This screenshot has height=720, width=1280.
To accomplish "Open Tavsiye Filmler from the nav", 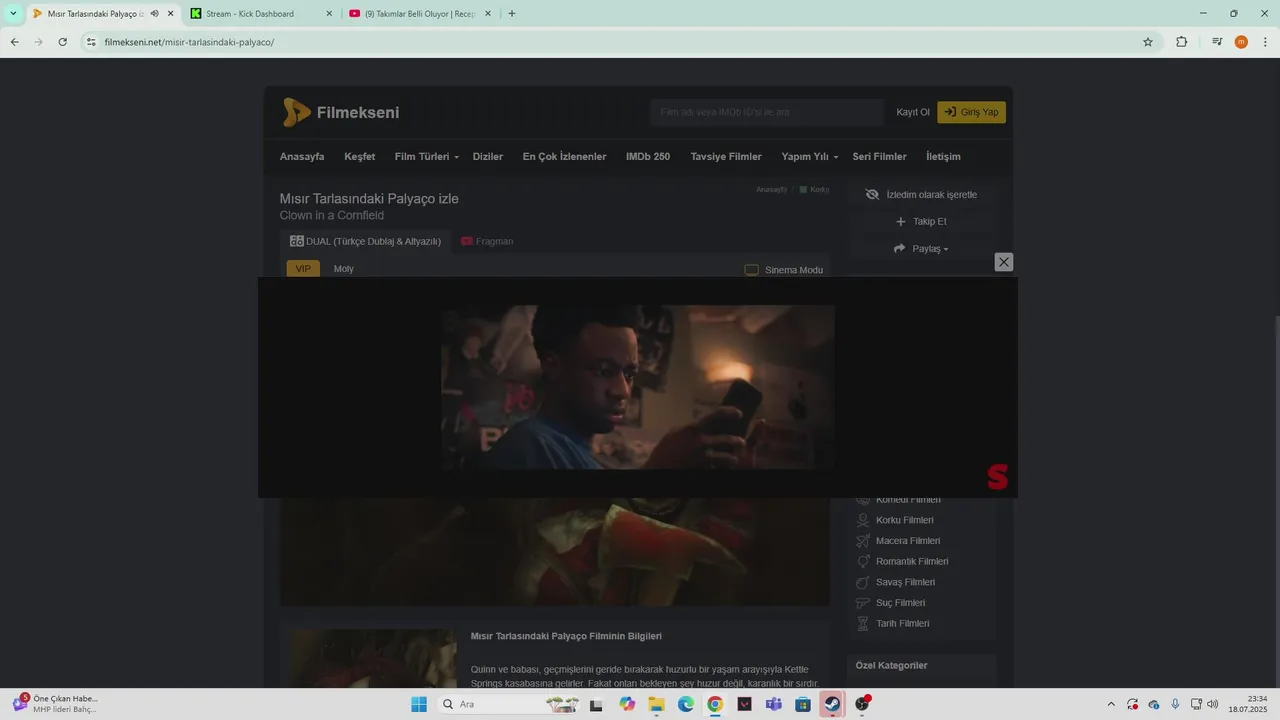I will [x=726, y=157].
